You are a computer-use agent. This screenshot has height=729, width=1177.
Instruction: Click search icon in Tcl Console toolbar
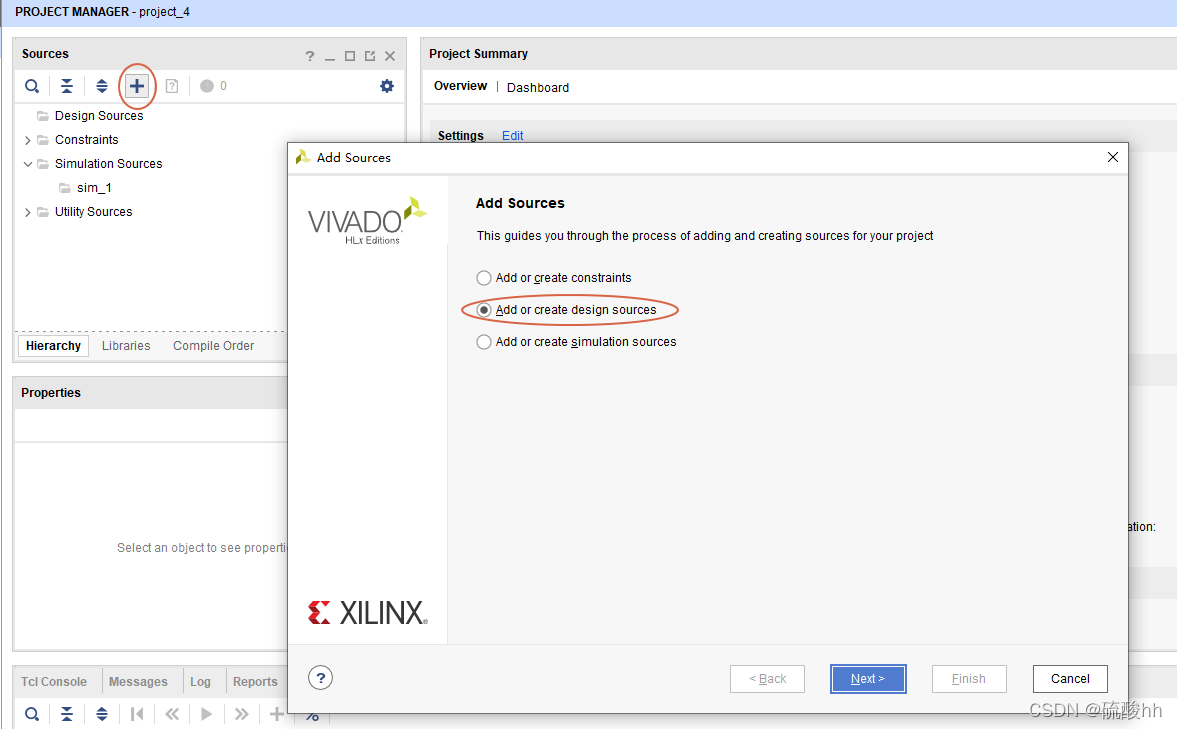click(32, 714)
